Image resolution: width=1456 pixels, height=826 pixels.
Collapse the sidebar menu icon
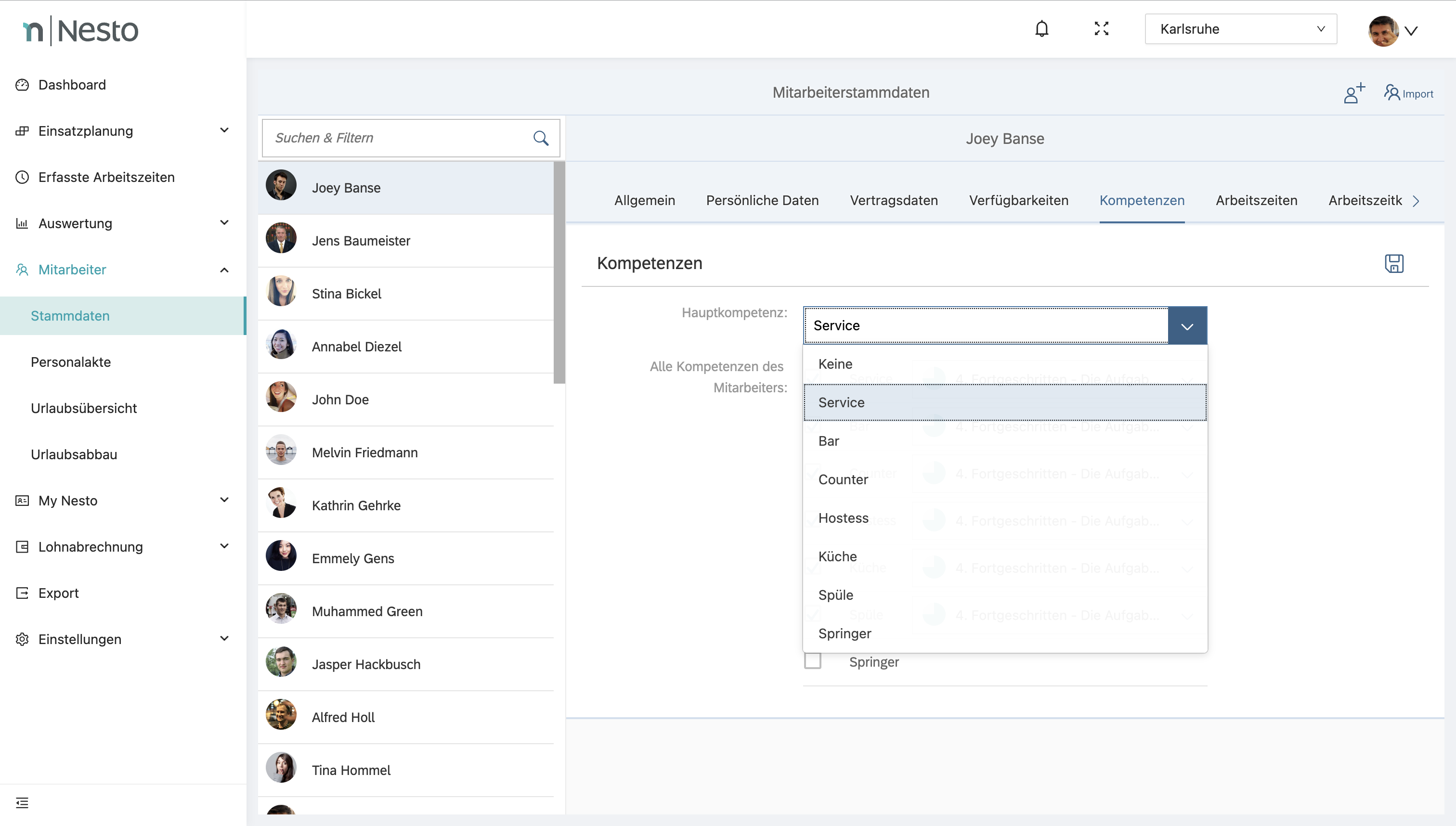tap(22, 803)
